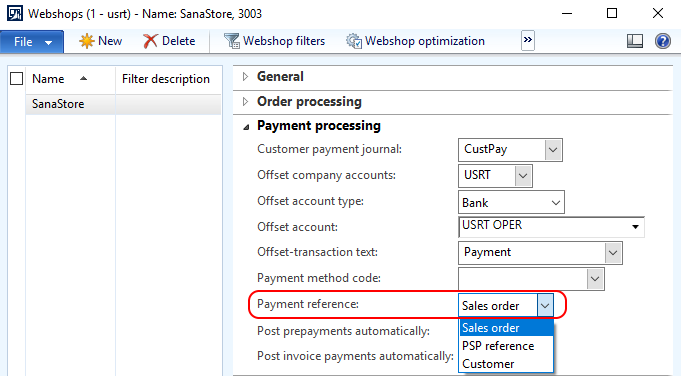Toggle the view layout icon
This screenshot has height=376, width=681.
click(635, 41)
